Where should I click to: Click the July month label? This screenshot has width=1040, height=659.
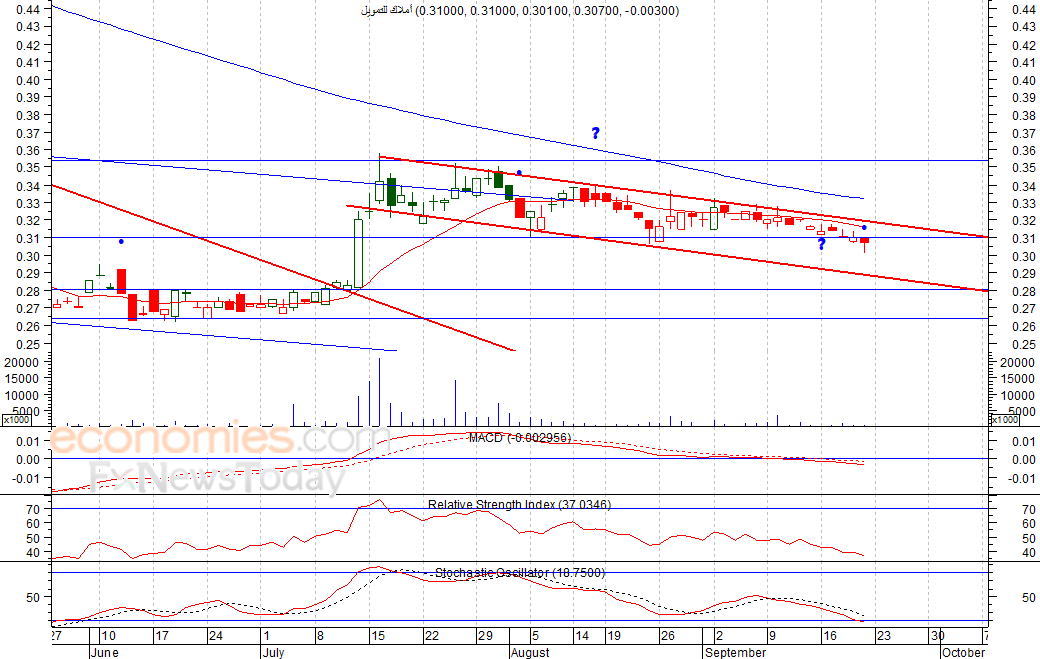273,652
